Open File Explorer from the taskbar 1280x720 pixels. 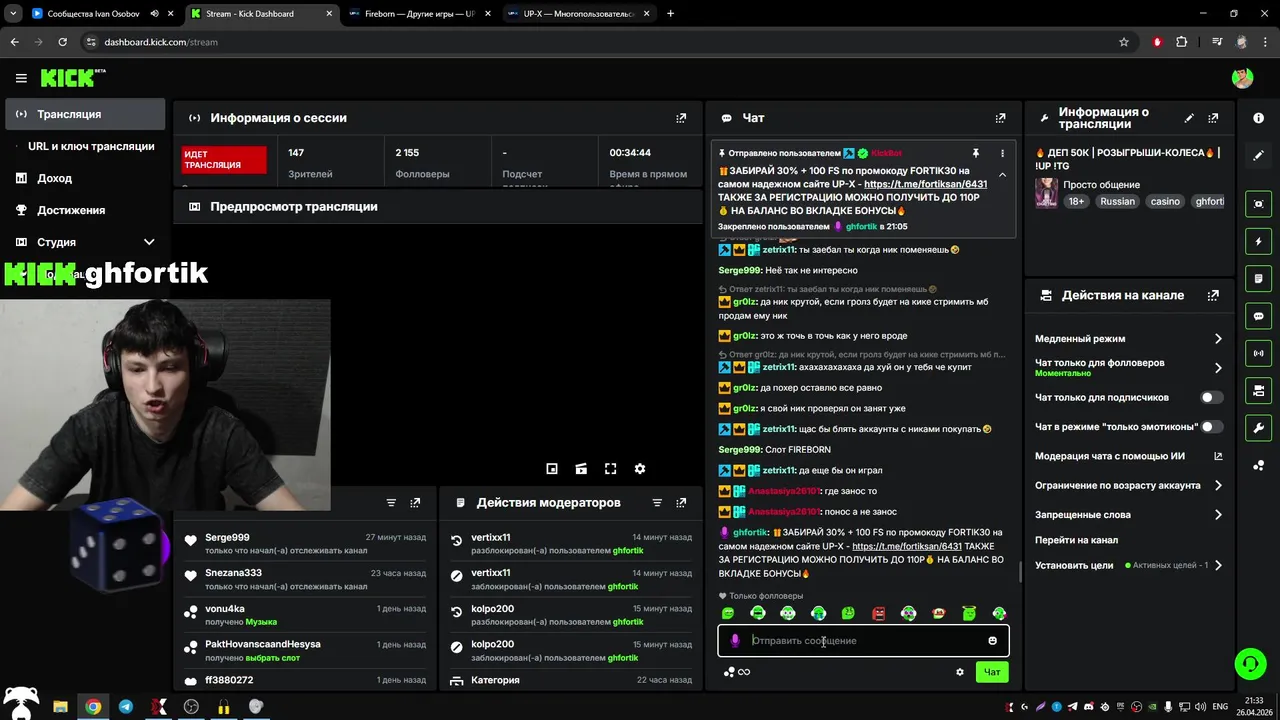(x=60, y=706)
